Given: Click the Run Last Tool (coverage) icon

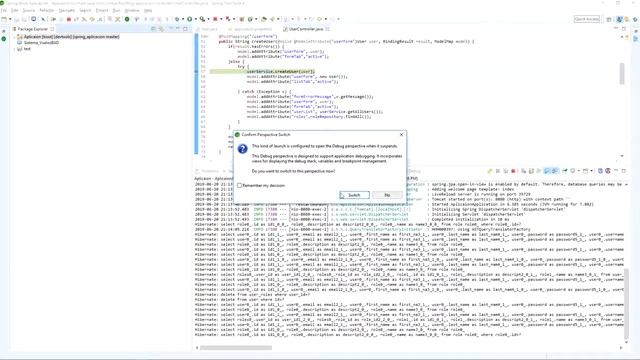Looking at the screenshot, I should tap(202, 19).
